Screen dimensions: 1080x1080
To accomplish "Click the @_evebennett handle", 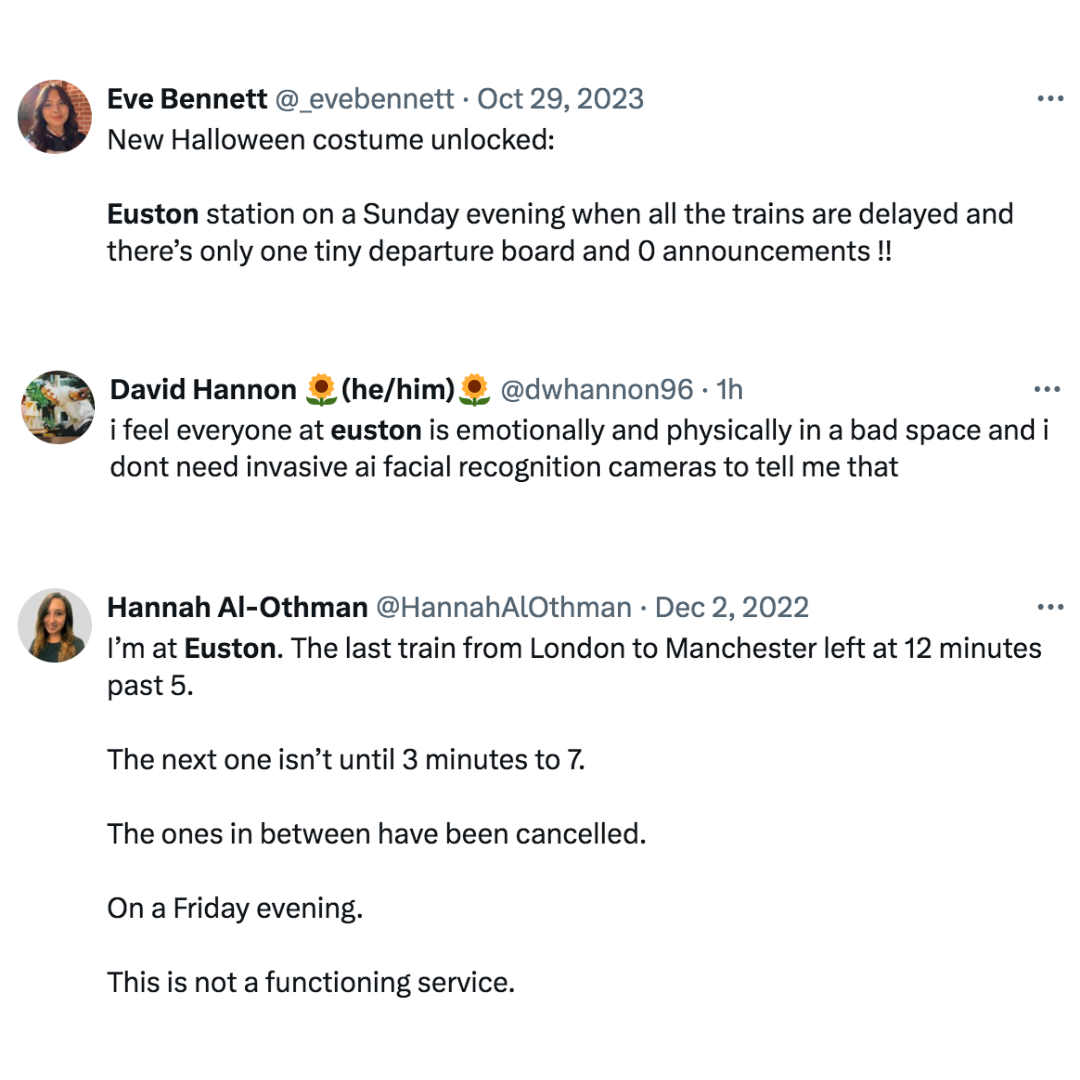I will click(364, 99).
